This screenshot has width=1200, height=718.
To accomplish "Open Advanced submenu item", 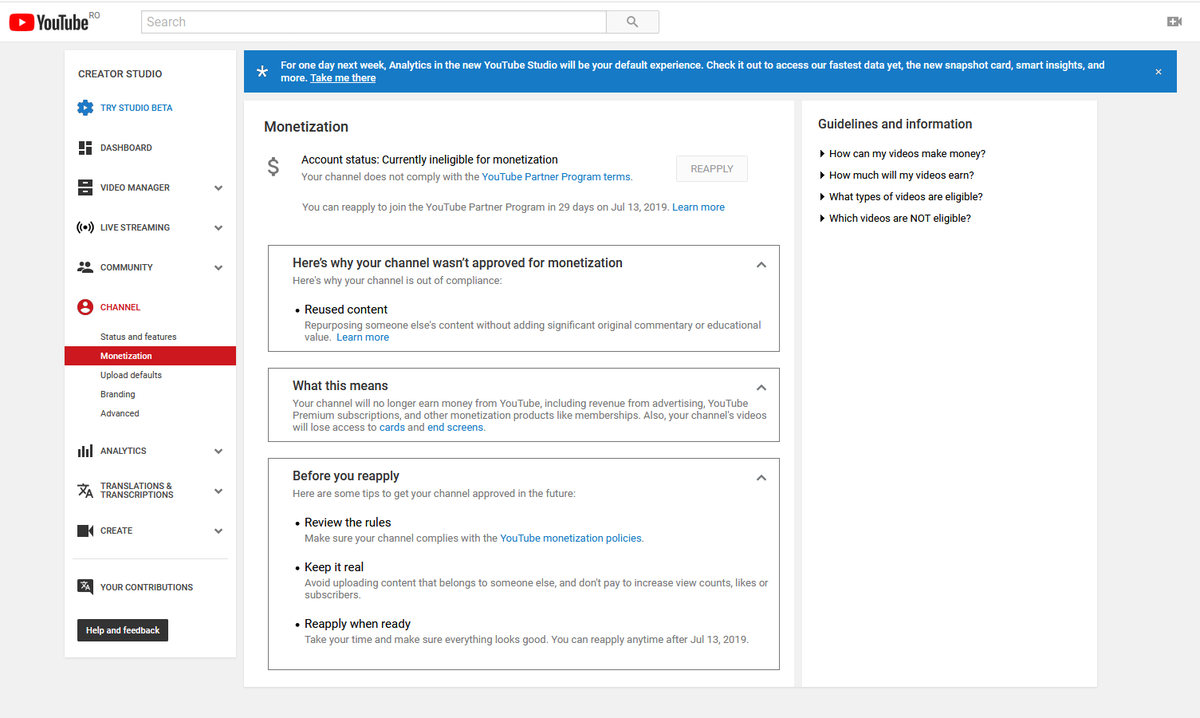I will coord(120,413).
